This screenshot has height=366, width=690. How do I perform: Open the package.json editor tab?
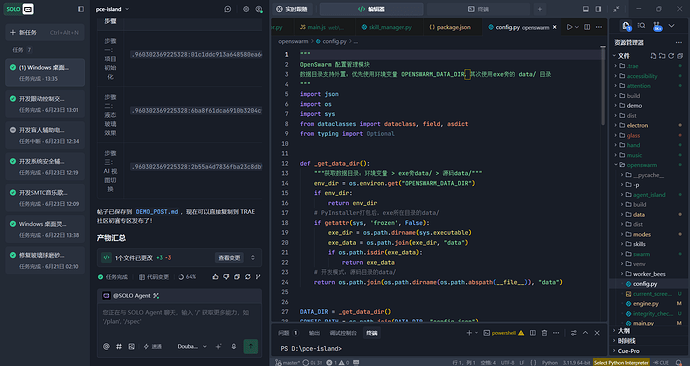[x=449, y=27]
